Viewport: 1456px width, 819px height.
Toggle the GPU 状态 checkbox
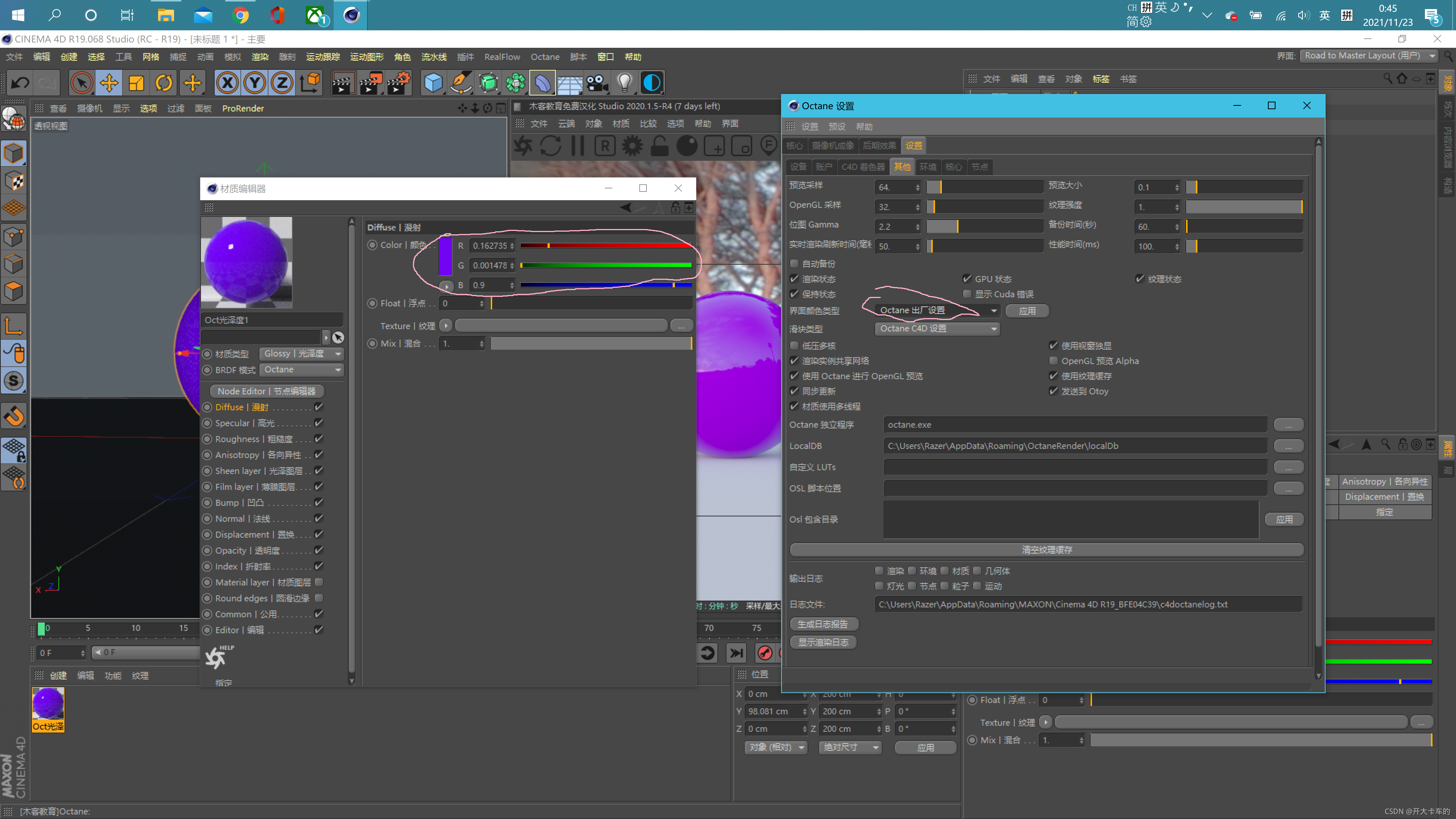point(967,279)
